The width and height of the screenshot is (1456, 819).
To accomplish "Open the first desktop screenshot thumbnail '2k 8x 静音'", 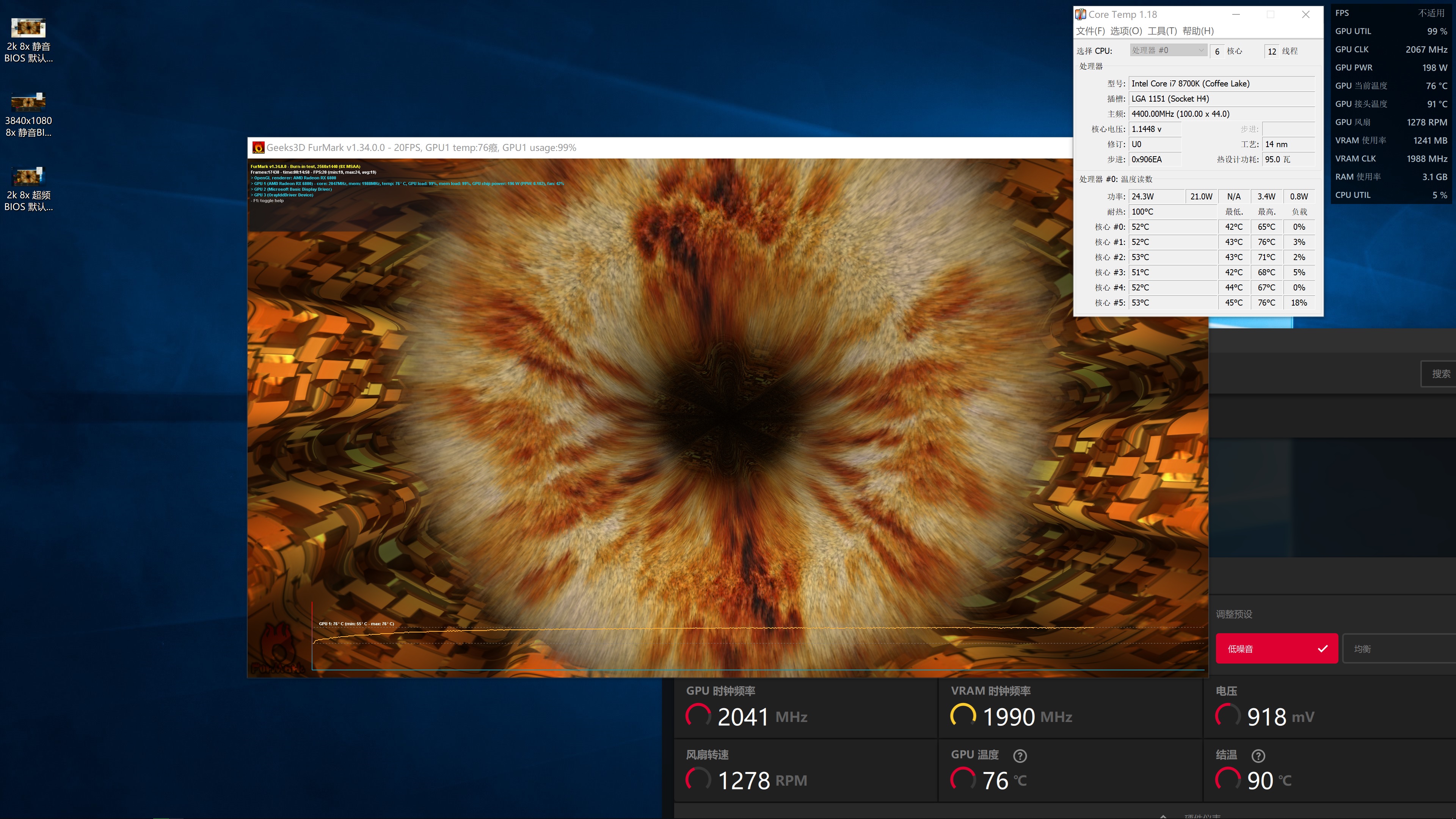I will coord(28,28).
